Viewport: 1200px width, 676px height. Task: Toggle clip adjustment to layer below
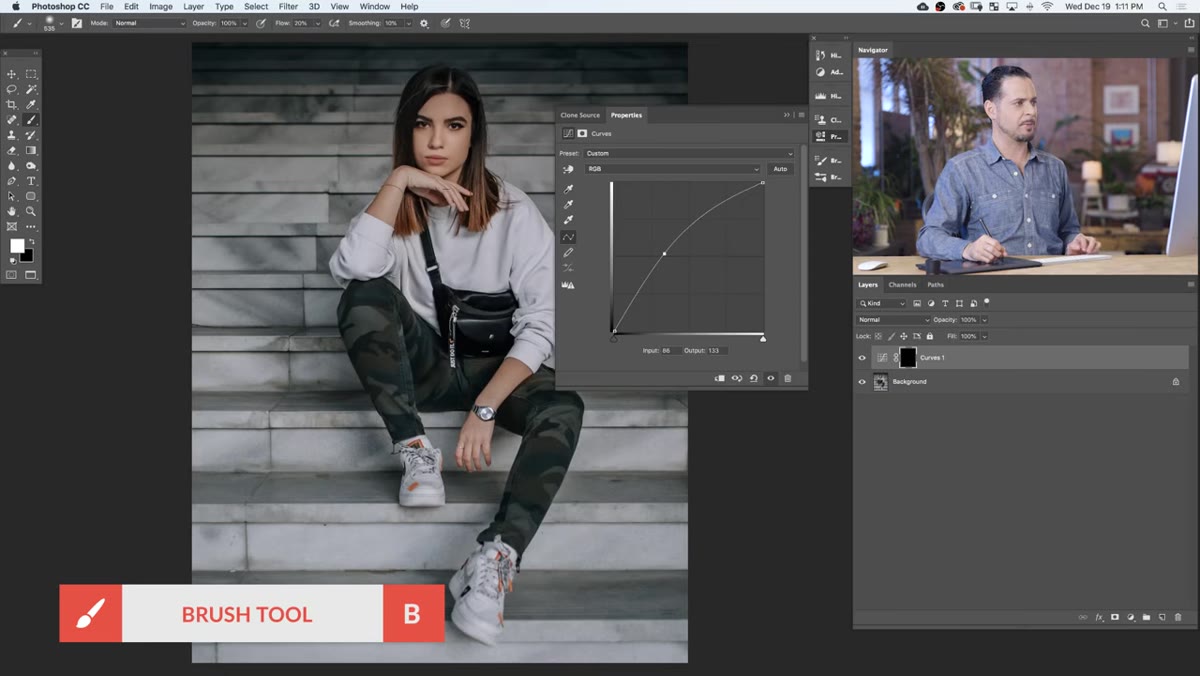pos(719,378)
